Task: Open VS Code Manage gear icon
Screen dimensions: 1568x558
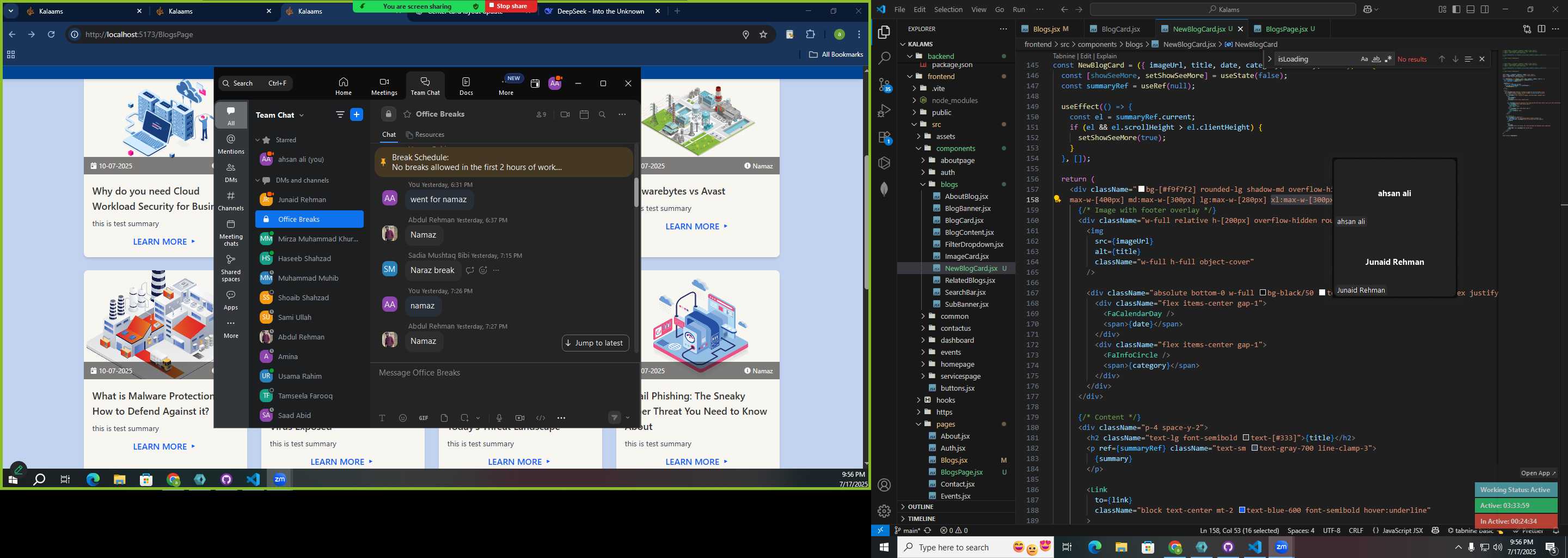Action: tap(884, 511)
